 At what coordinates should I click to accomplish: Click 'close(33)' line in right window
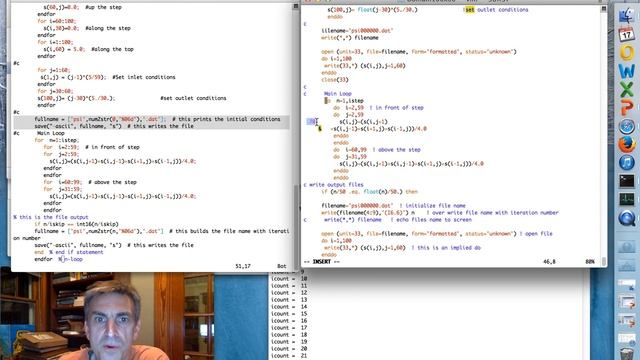(x=335, y=80)
